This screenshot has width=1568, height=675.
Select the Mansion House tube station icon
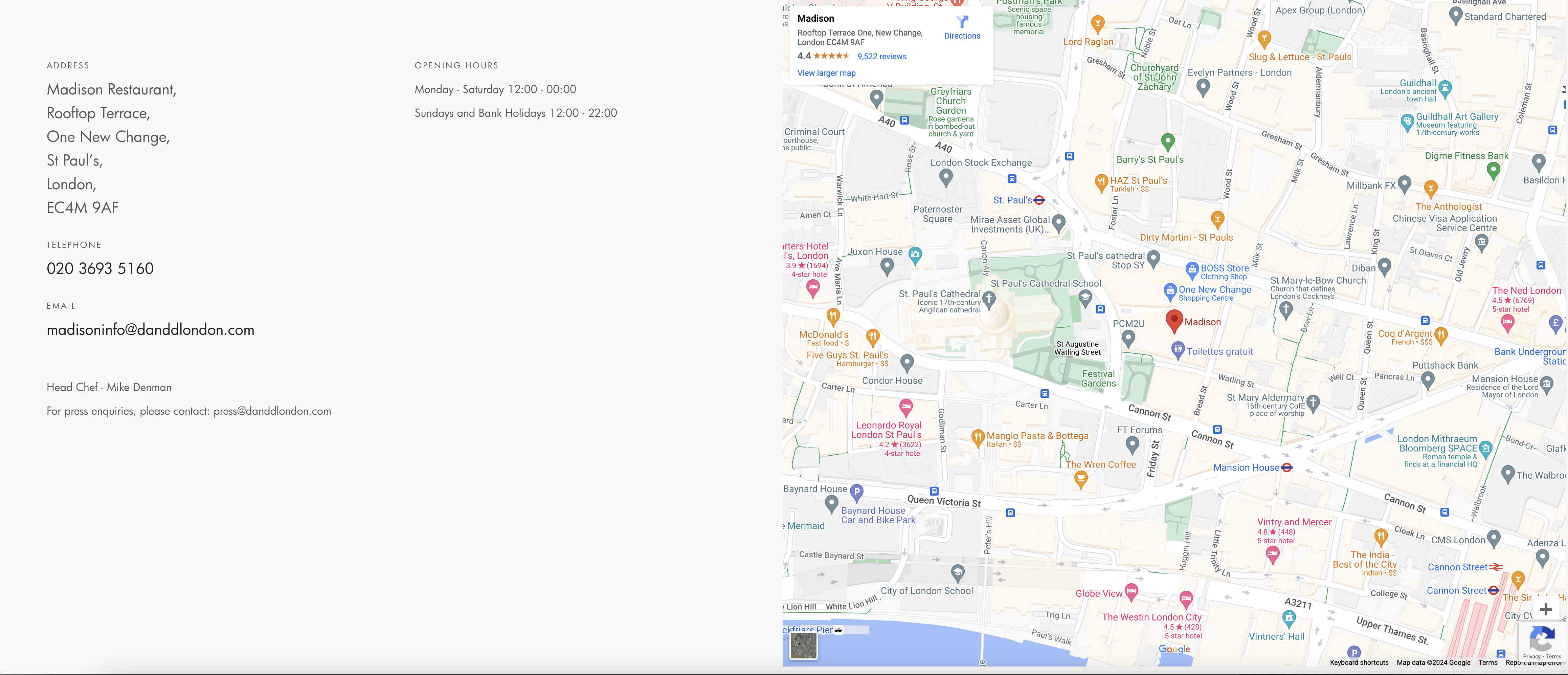[x=1286, y=468]
